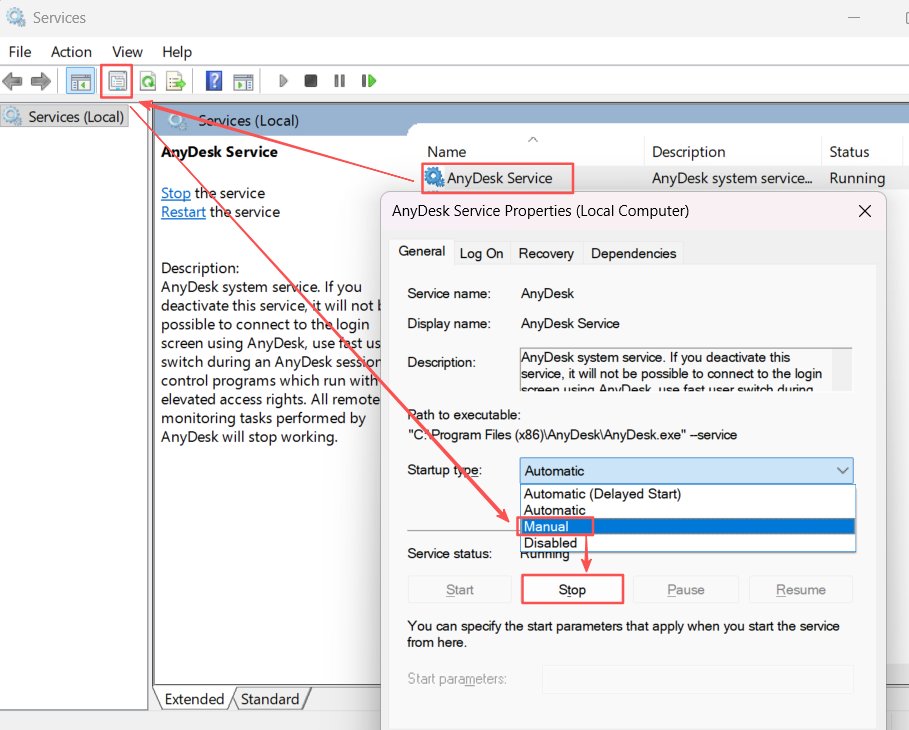Open the Action menu
This screenshot has height=730, width=909.
coord(71,52)
